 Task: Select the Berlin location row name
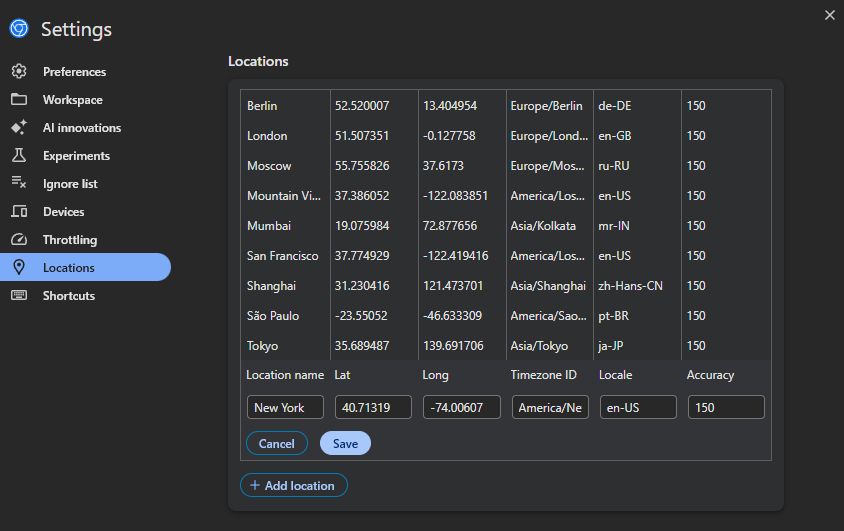point(262,105)
